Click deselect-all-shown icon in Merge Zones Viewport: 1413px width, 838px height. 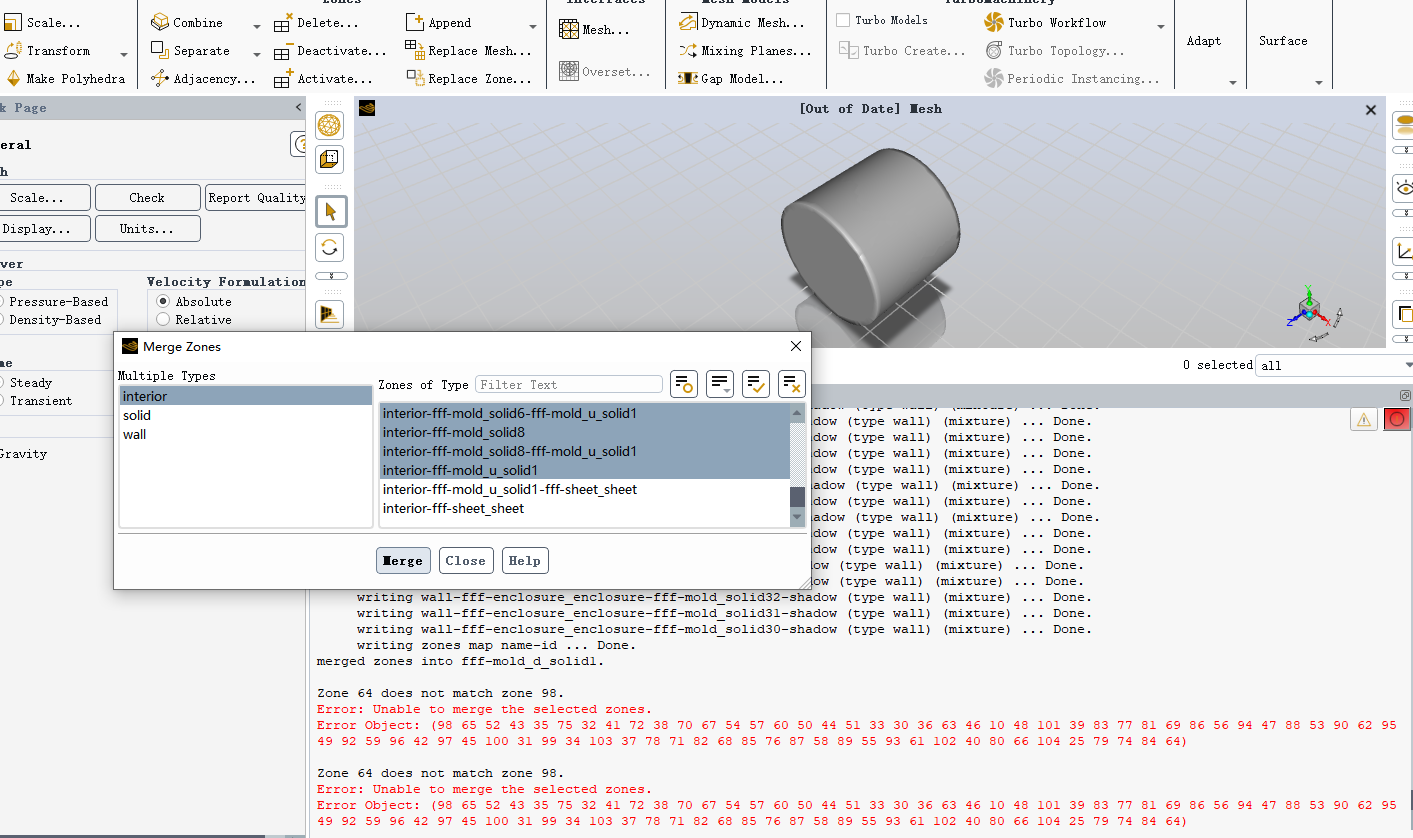click(x=792, y=383)
